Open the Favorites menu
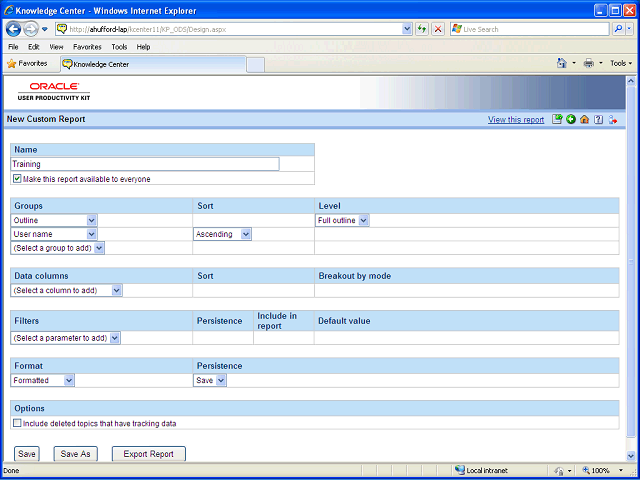Image resolution: width=640 pixels, height=480 pixels. pos(87,47)
